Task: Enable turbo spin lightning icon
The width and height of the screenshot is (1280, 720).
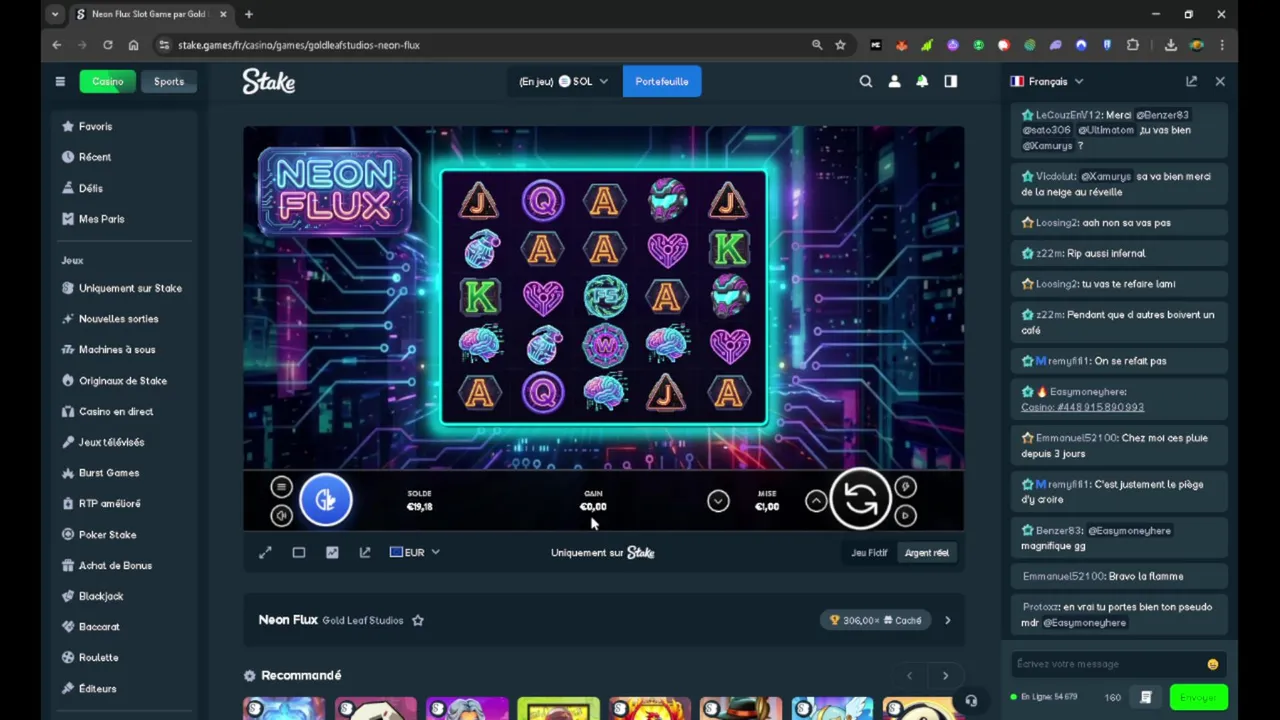Action: 905,487
